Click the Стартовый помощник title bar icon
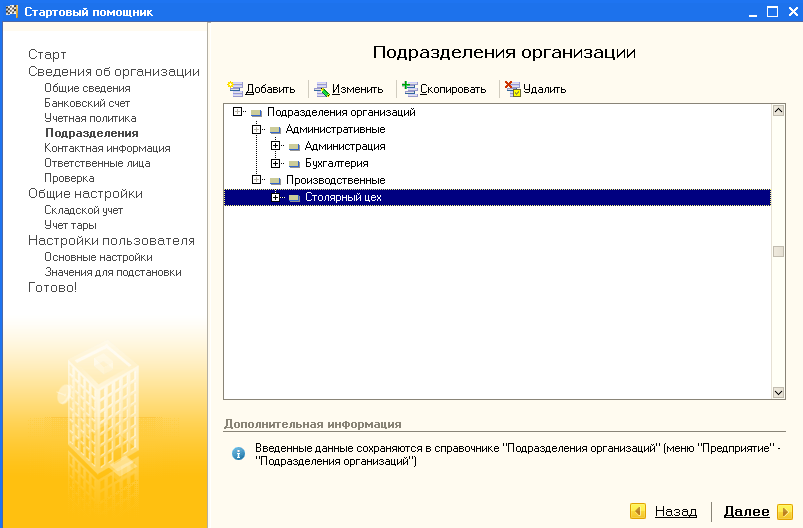Viewport: 803px width, 528px height. 12,11
